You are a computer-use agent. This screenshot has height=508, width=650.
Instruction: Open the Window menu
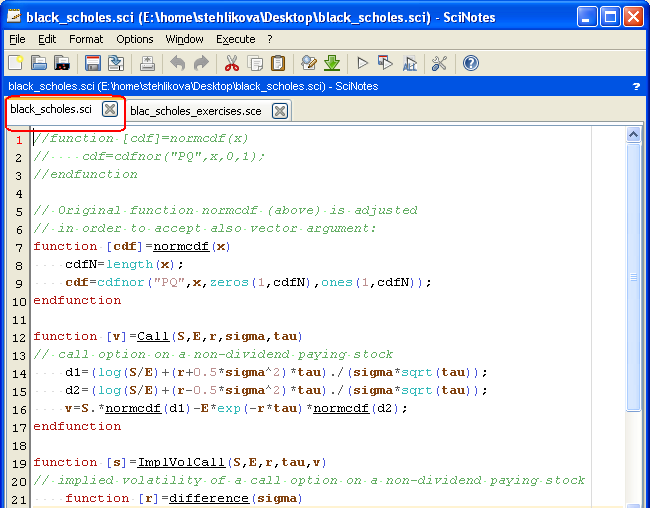(184, 39)
